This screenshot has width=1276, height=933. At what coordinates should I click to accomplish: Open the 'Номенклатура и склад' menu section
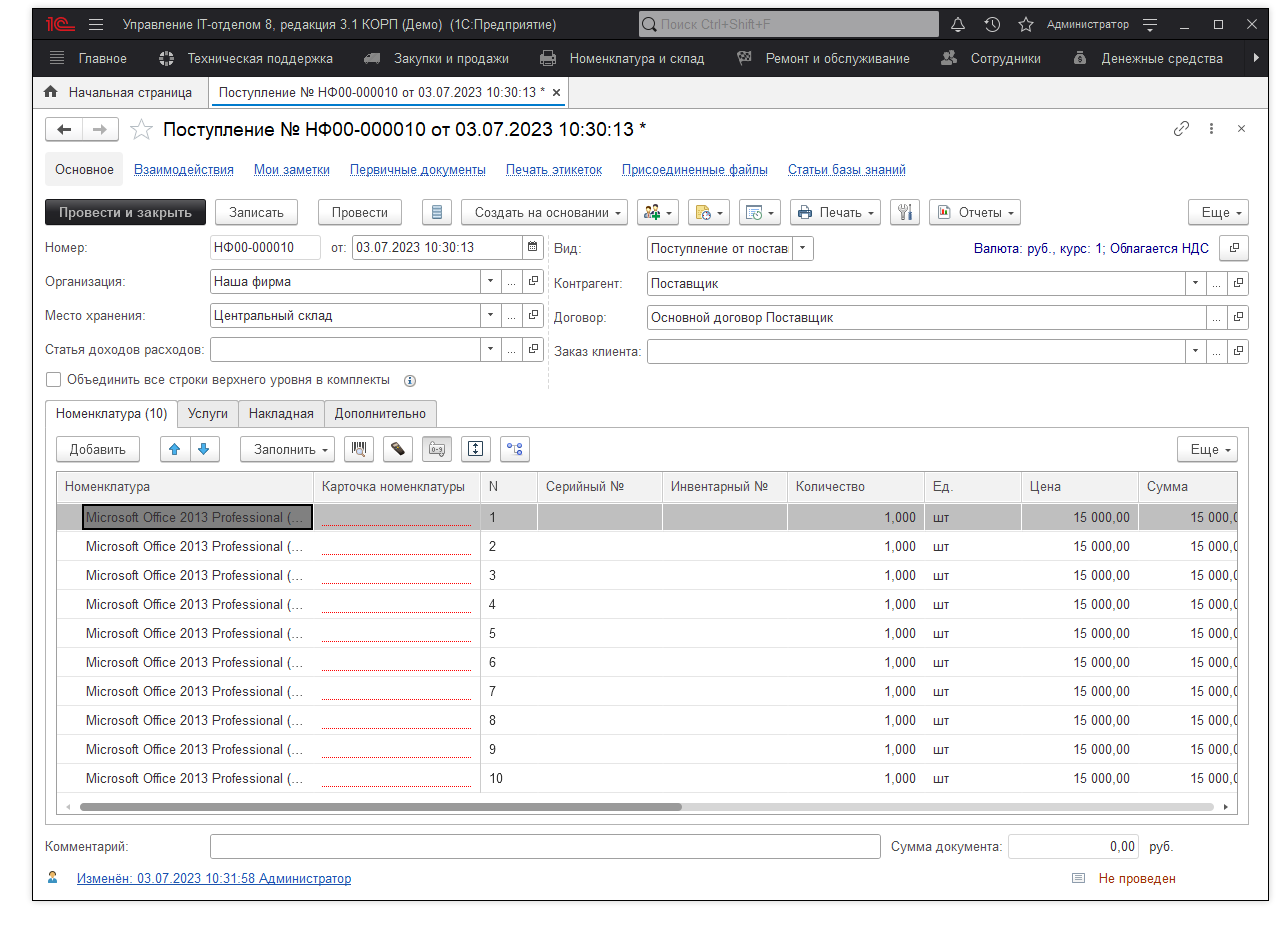point(636,58)
